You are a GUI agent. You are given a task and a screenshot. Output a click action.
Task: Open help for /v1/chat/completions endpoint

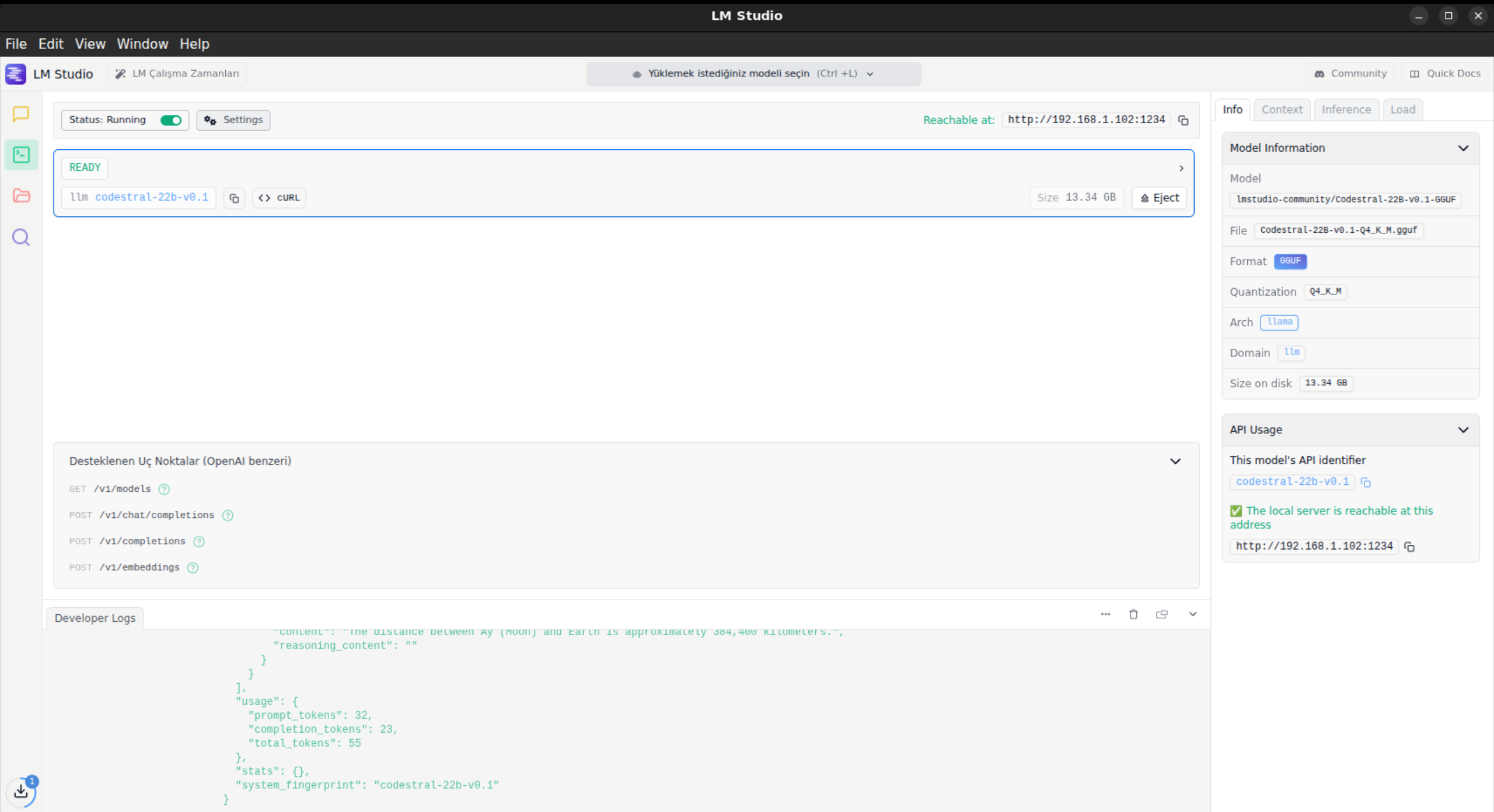228,515
